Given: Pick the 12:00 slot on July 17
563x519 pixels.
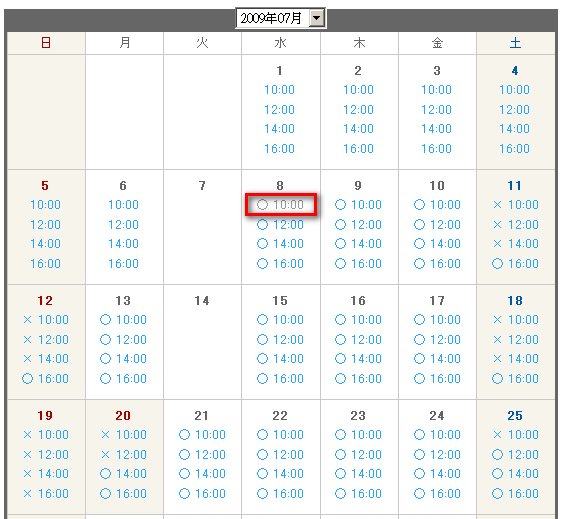Looking at the screenshot, I should point(437,339).
